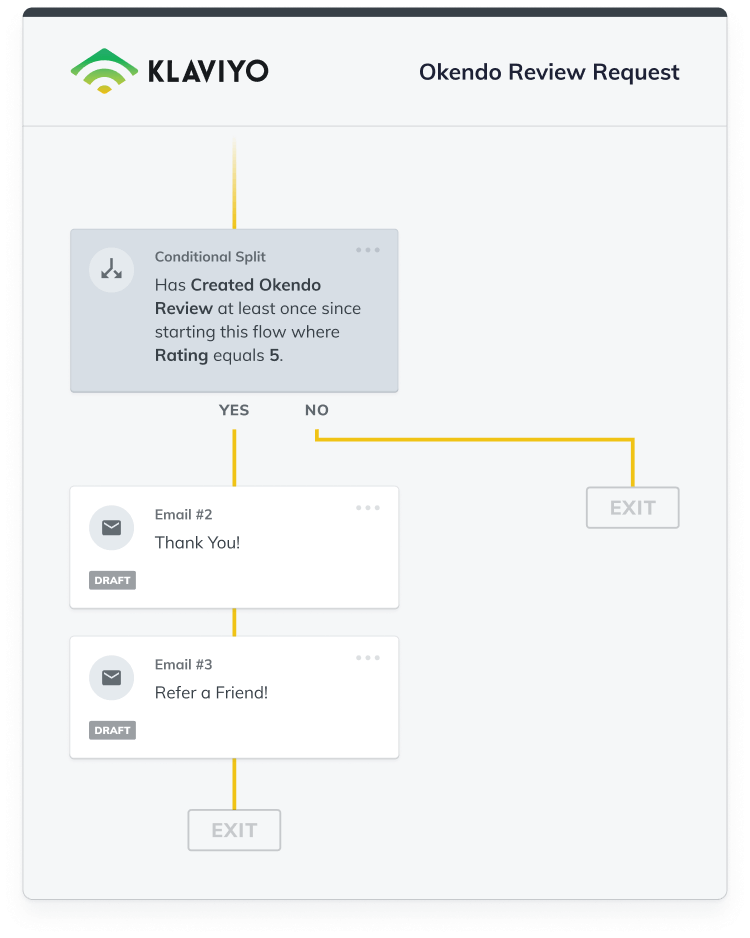Select the EXIT node below Email #3
Viewport: 750px width, 938px height.
click(x=234, y=830)
